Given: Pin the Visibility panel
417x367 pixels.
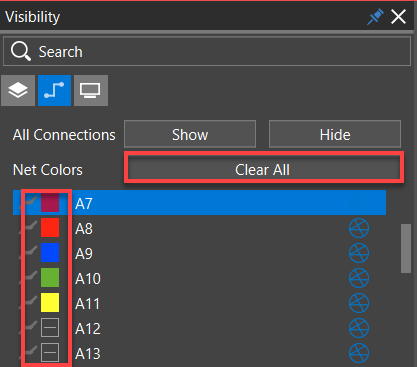Looking at the screenshot, I should pyautogui.click(x=375, y=17).
